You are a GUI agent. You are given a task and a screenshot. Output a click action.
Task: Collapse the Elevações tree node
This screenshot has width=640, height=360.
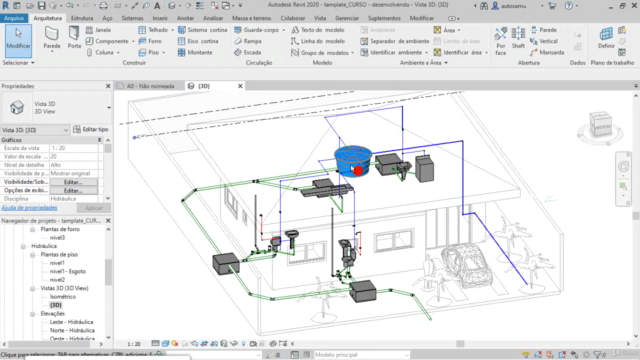pos(33,314)
